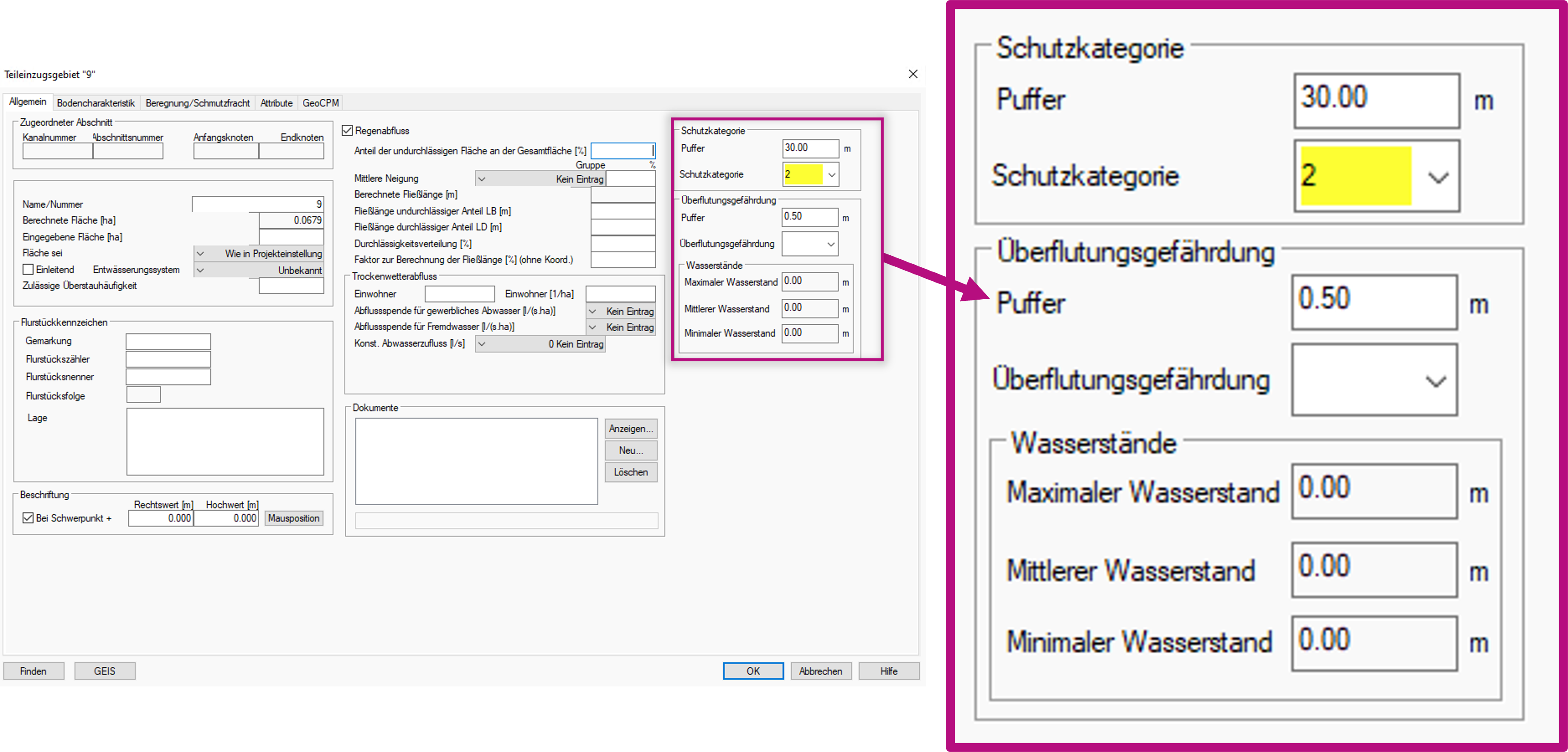This screenshot has height=752, width=1568.
Task: Click the Anzeigen... documents button
Action: point(631,428)
